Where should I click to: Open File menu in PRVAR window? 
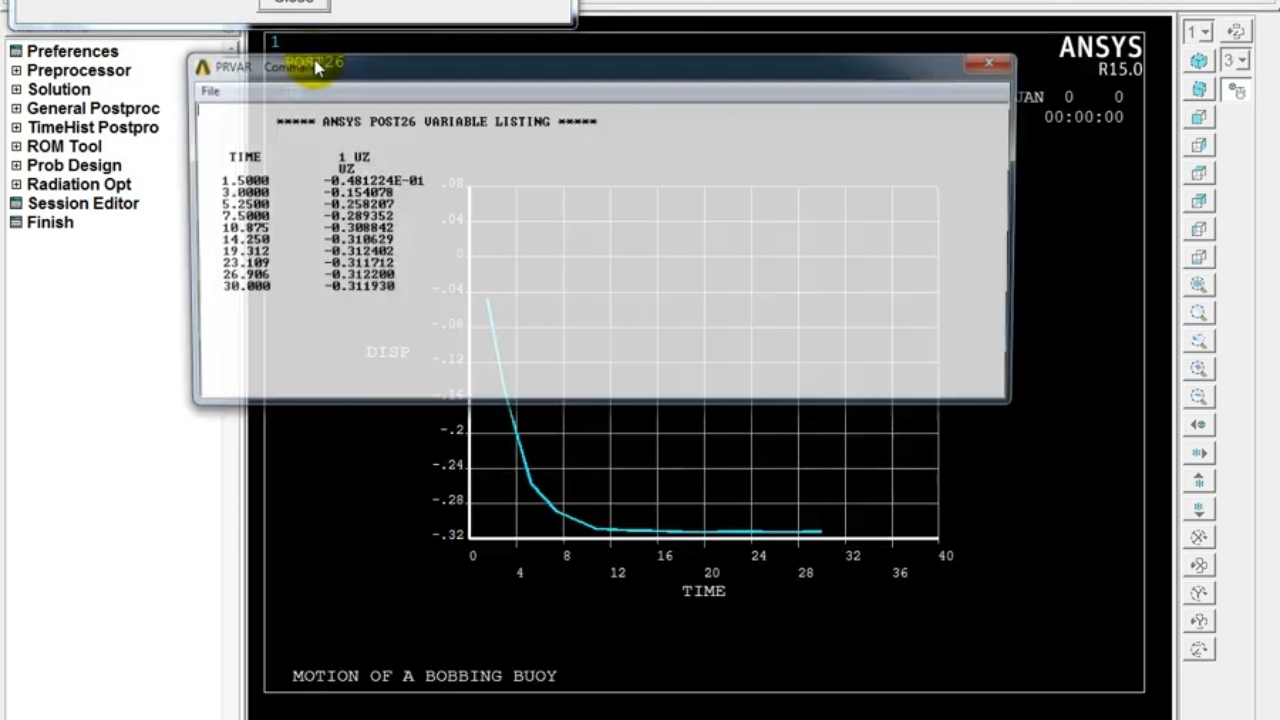click(210, 91)
